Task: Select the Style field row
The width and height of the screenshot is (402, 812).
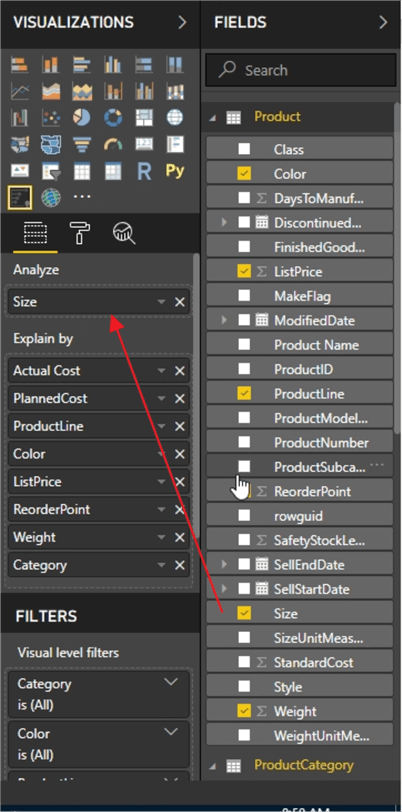Action: tap(299, 687)
